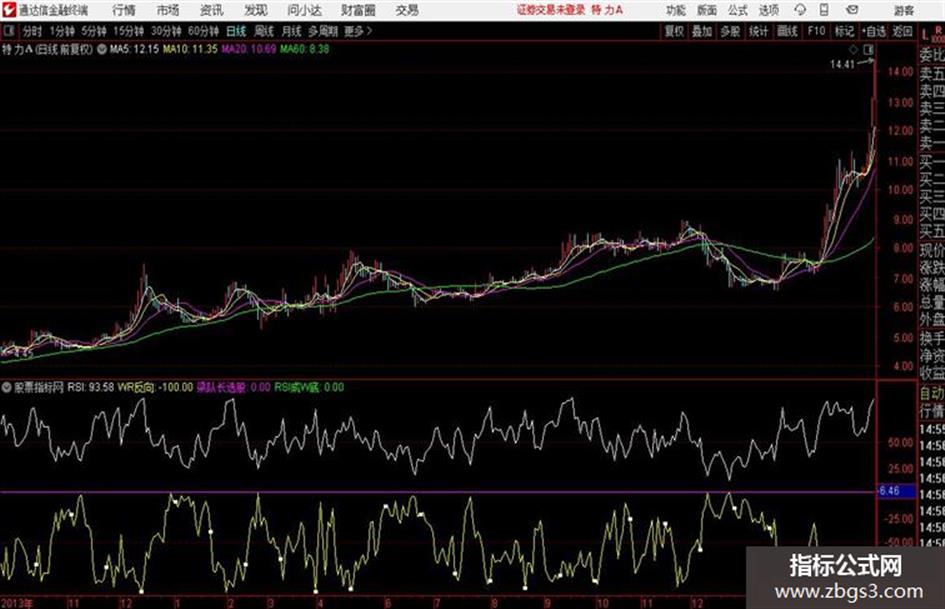Click the L icon above the quote panel

tap(925, 34)
